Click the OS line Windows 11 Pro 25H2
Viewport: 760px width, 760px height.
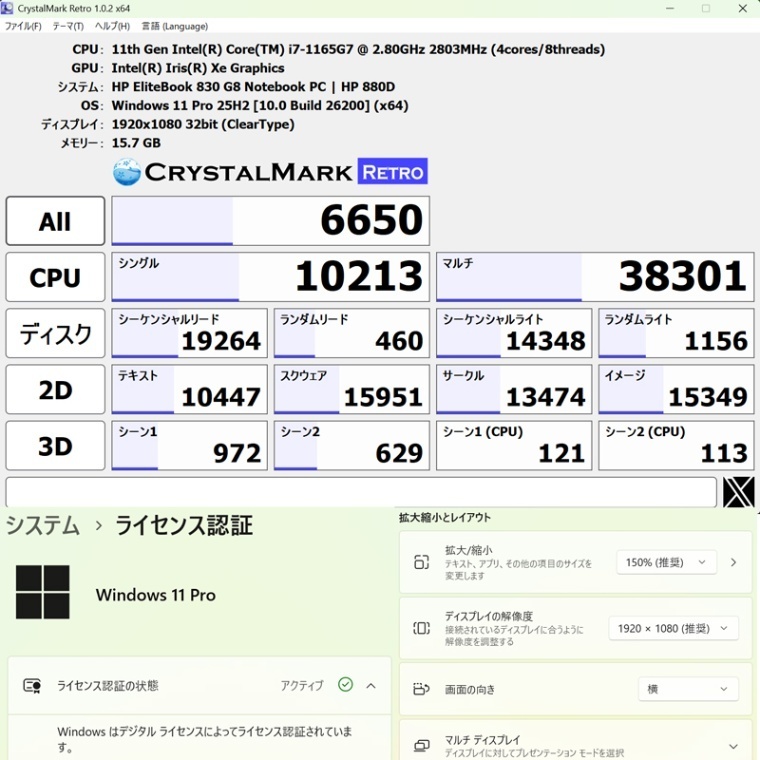pos(260,106)
